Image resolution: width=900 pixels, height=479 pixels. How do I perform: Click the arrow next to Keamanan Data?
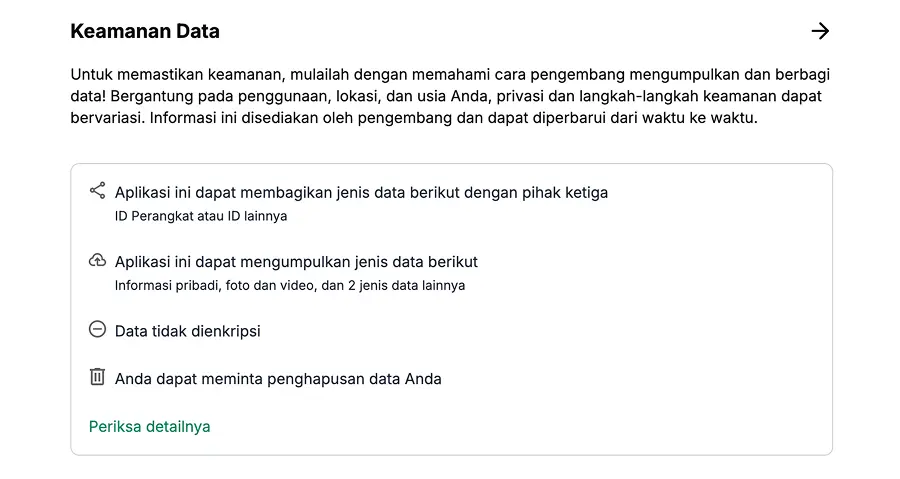(820, 31)
